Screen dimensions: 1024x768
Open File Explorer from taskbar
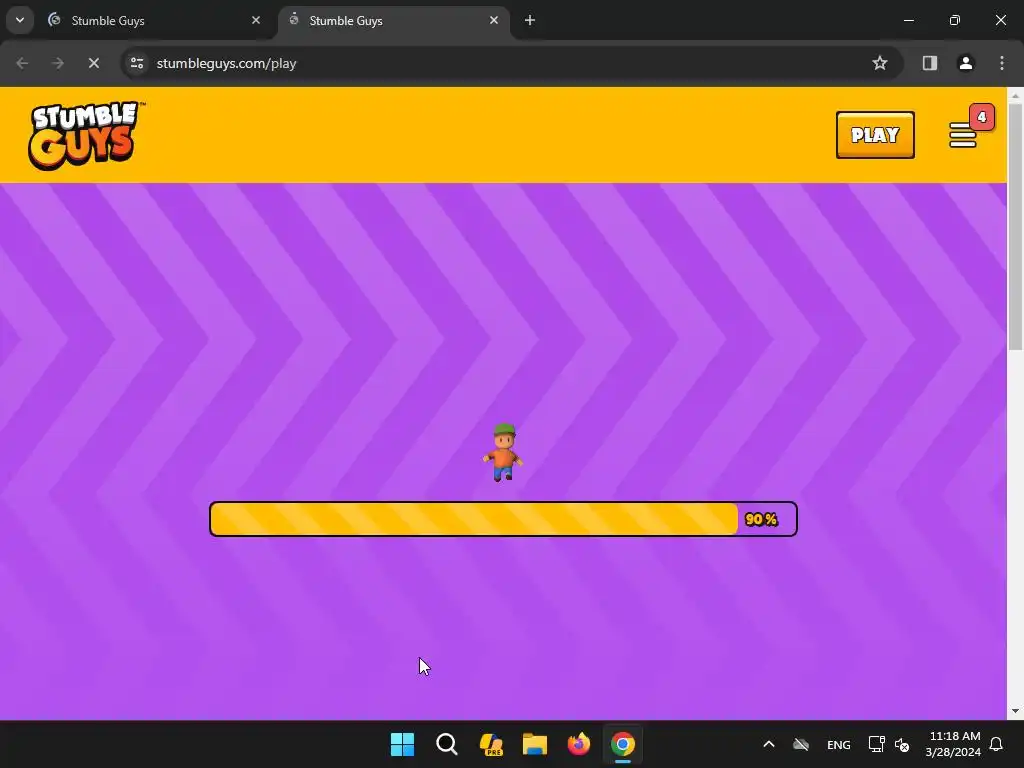(x=534, y=744)
